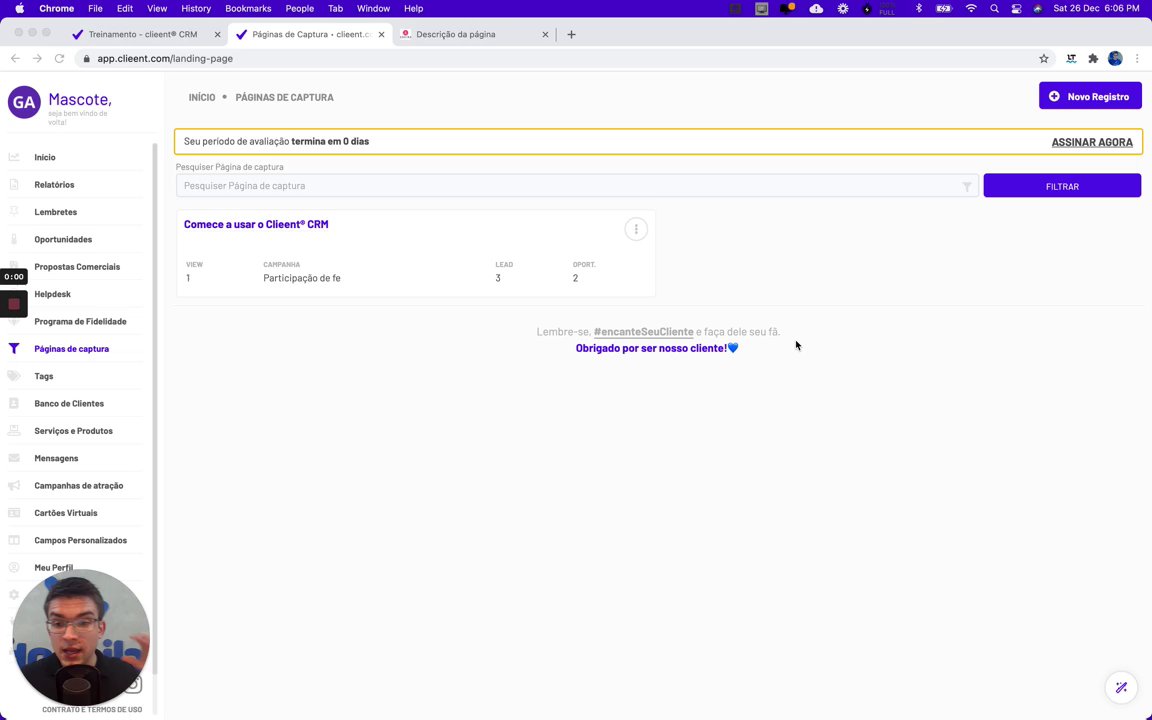The height and width of the screenshot is (720, 1152).
Task: Click the PÁGINAS DE CAPTURA breadcrumb text
Action: (284, 98)
